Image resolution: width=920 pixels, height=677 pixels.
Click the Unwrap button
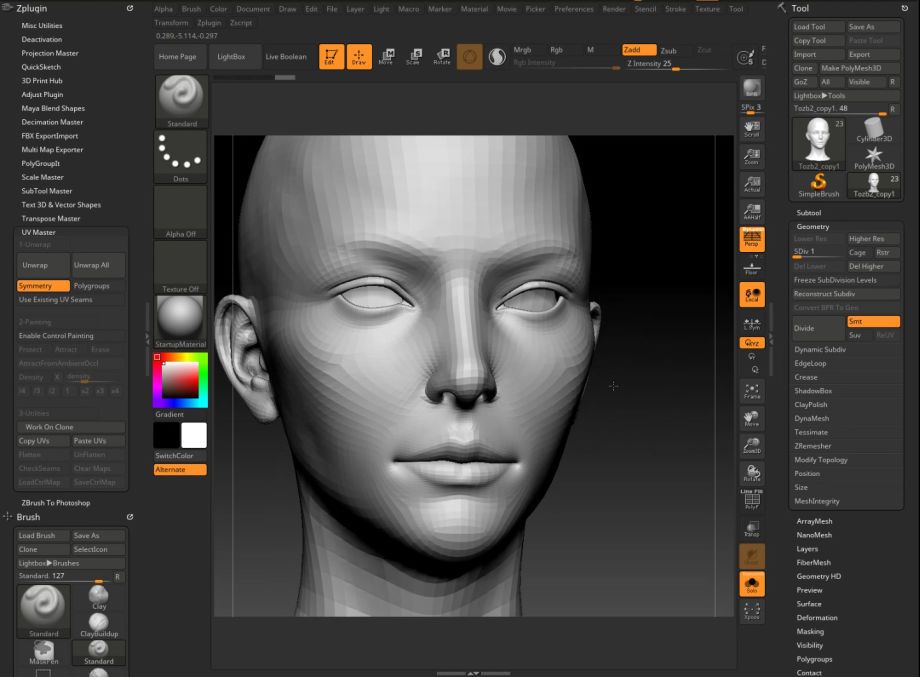[43, 266]
